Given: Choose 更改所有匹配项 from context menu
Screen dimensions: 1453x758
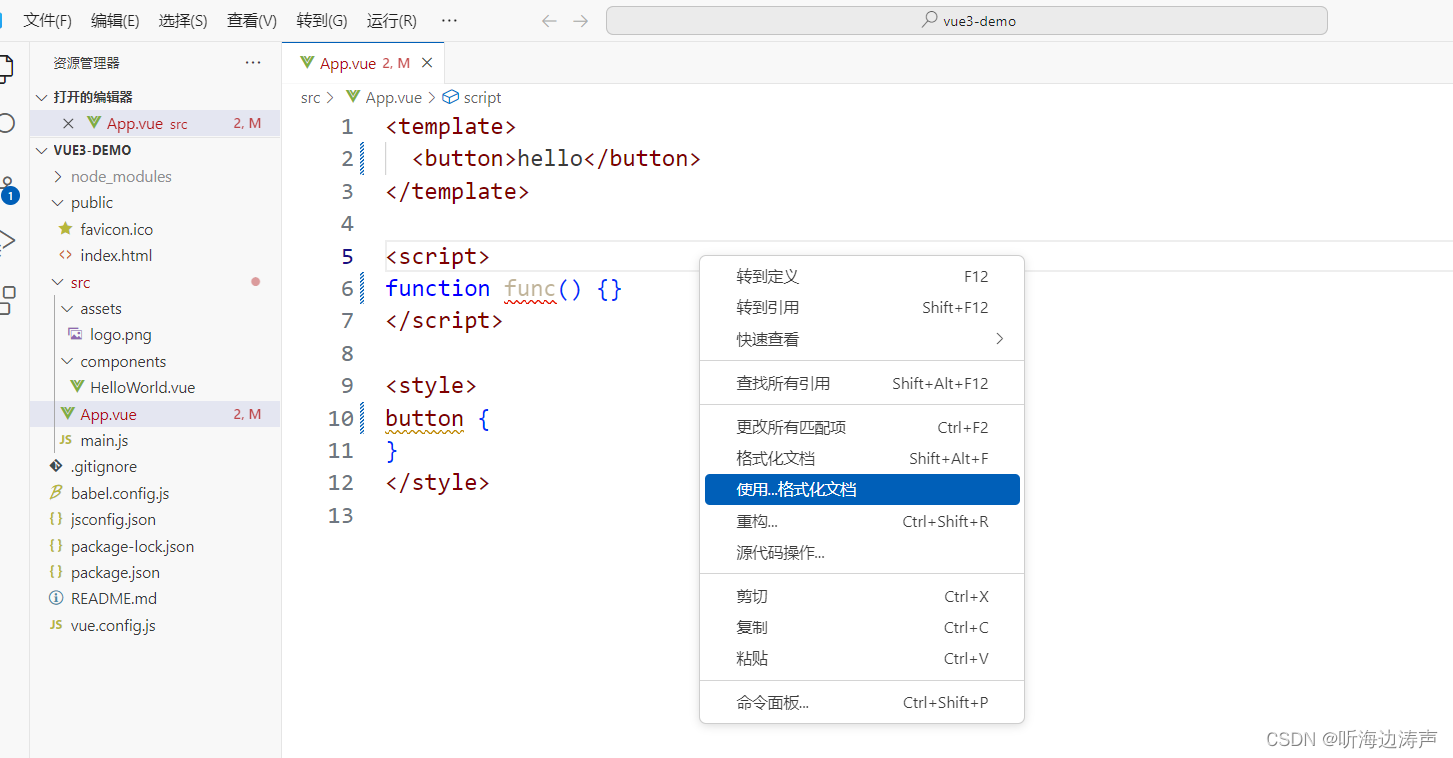Looking at the screenshot, I should [862, 427].
